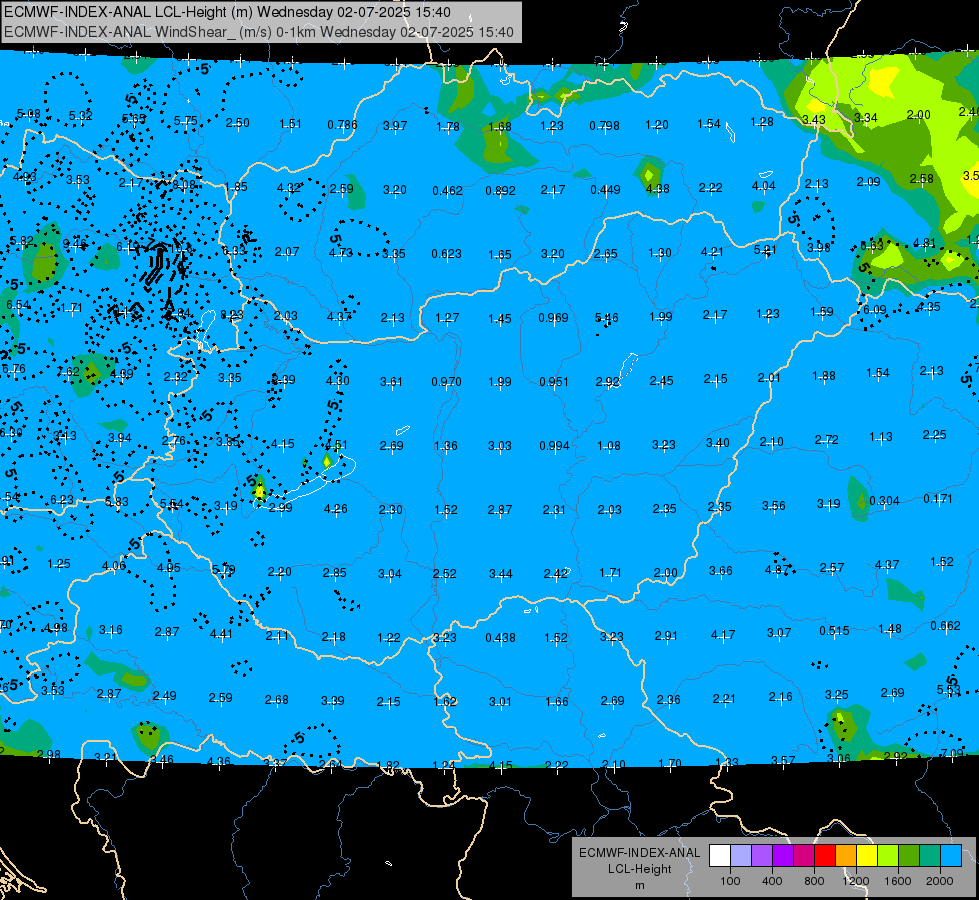Click the 800 tick label in the legend
Image resolution: width=979 pixels, height=900 pixels.
(814, 881)
